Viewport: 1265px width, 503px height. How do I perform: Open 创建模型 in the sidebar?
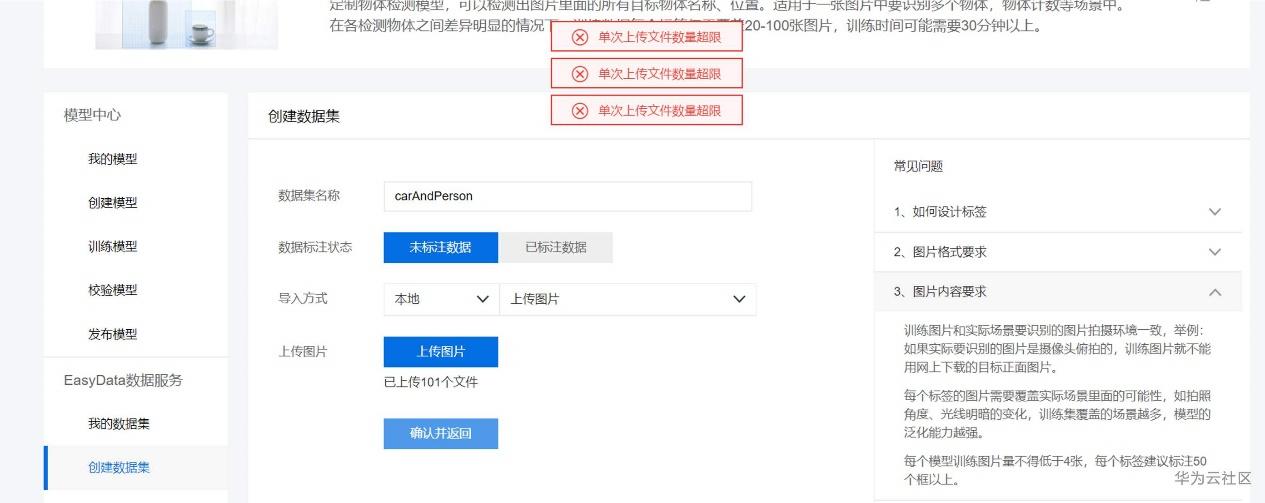(113, 203)
